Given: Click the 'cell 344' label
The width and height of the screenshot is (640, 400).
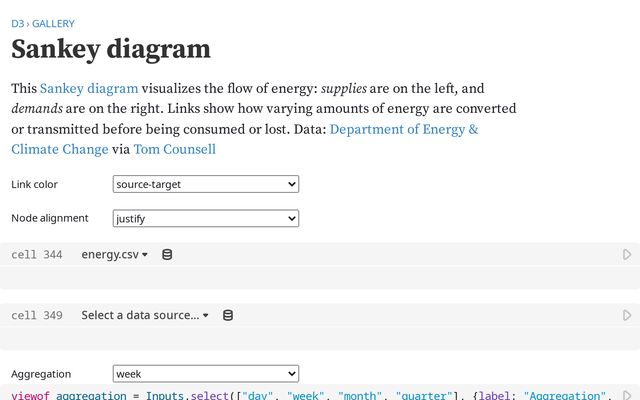Looking at the screenshot, I should [x=37, y=255].
